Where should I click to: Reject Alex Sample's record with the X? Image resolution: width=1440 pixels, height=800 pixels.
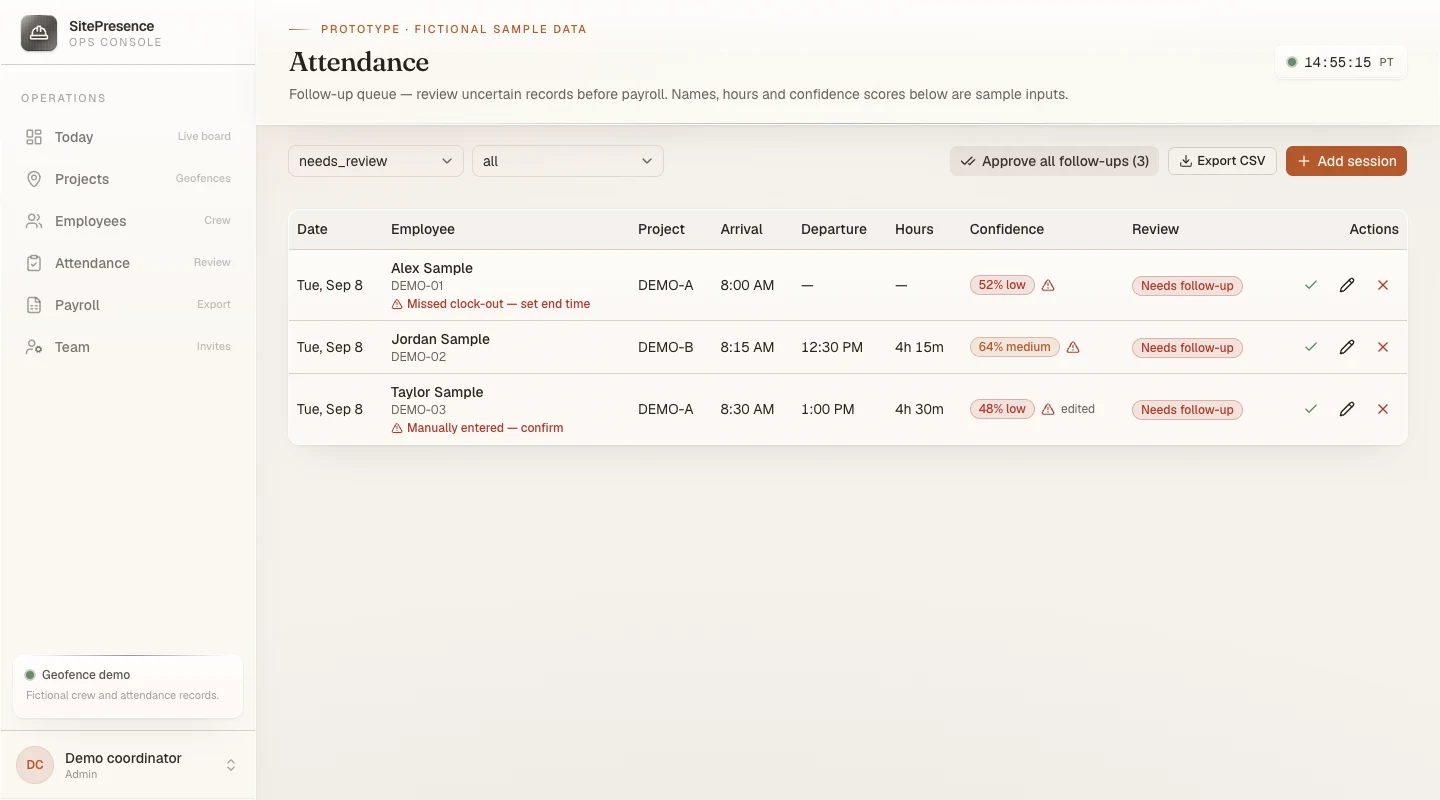pos(1383,285)
